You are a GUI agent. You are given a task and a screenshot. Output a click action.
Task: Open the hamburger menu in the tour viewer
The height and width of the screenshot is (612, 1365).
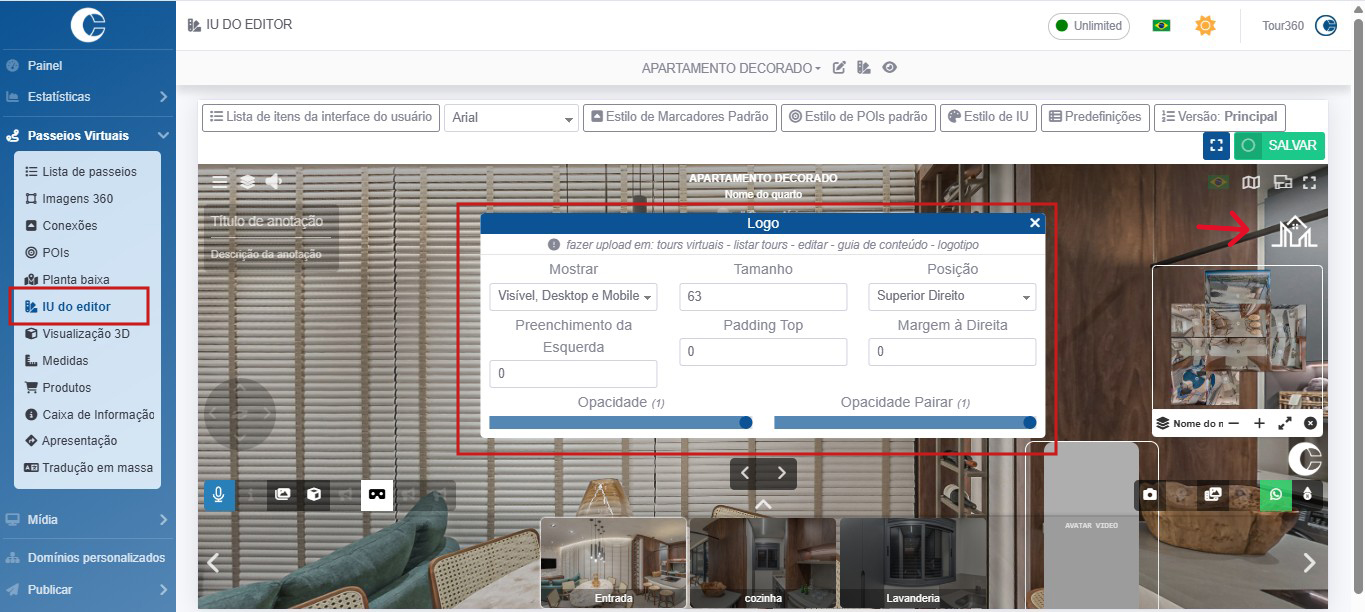[220, 181]
